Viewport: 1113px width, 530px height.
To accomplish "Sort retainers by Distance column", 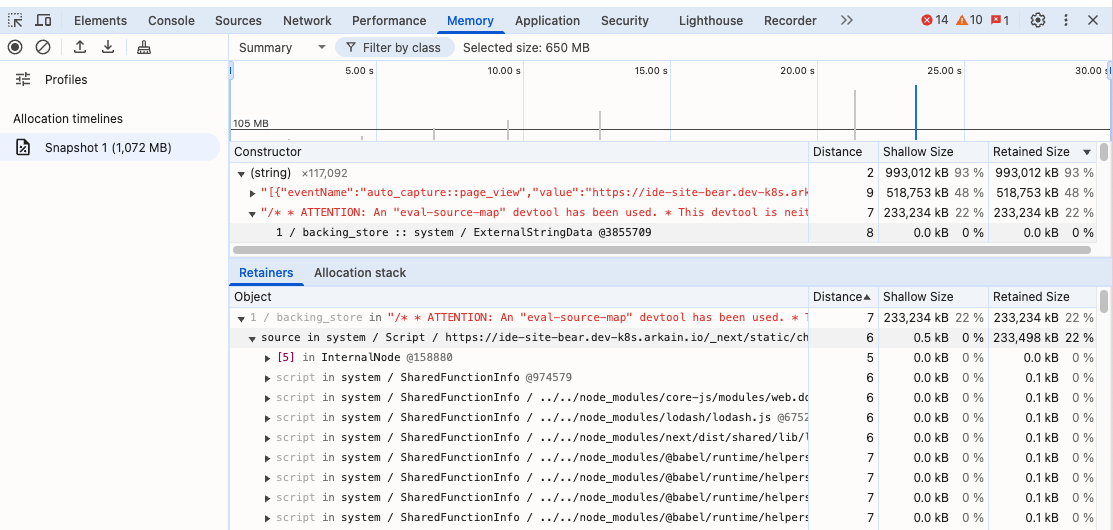I will 843,297.
